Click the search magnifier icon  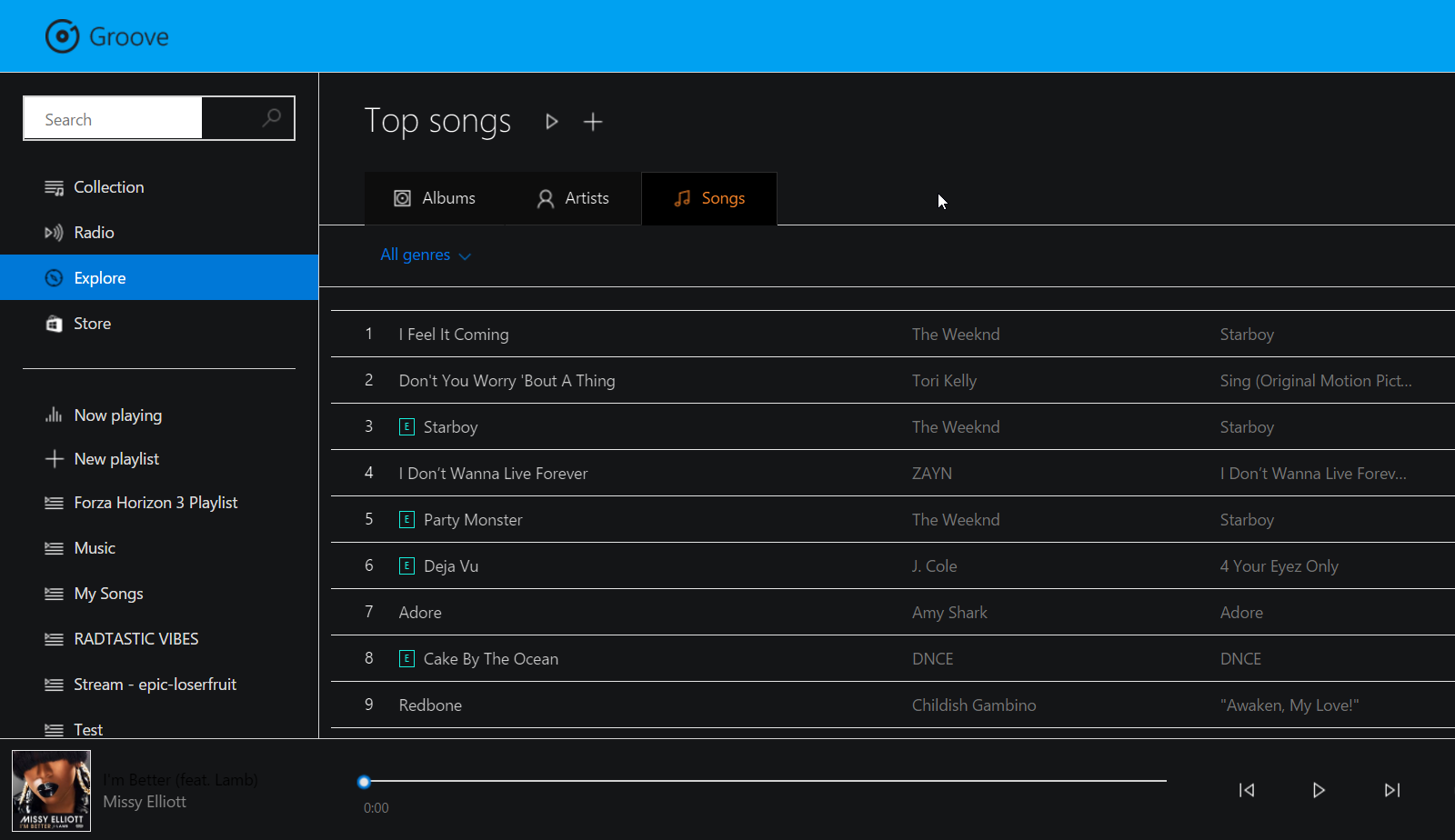click(x=271, y=118)
